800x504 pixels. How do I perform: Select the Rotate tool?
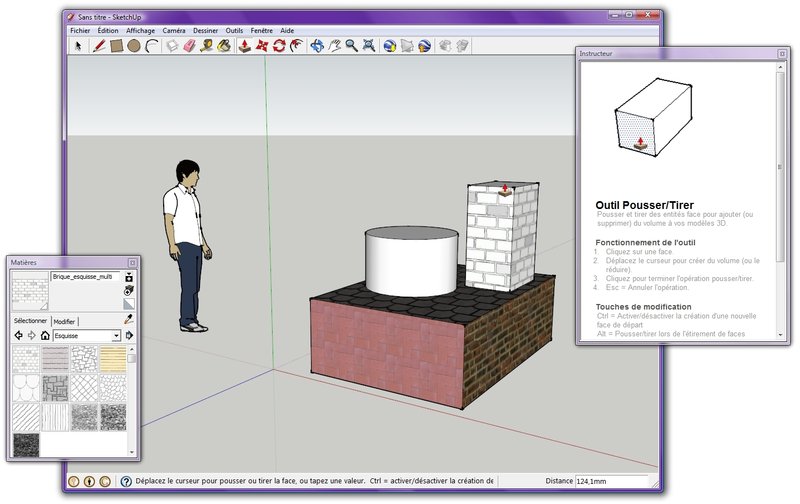coord(279,45)
